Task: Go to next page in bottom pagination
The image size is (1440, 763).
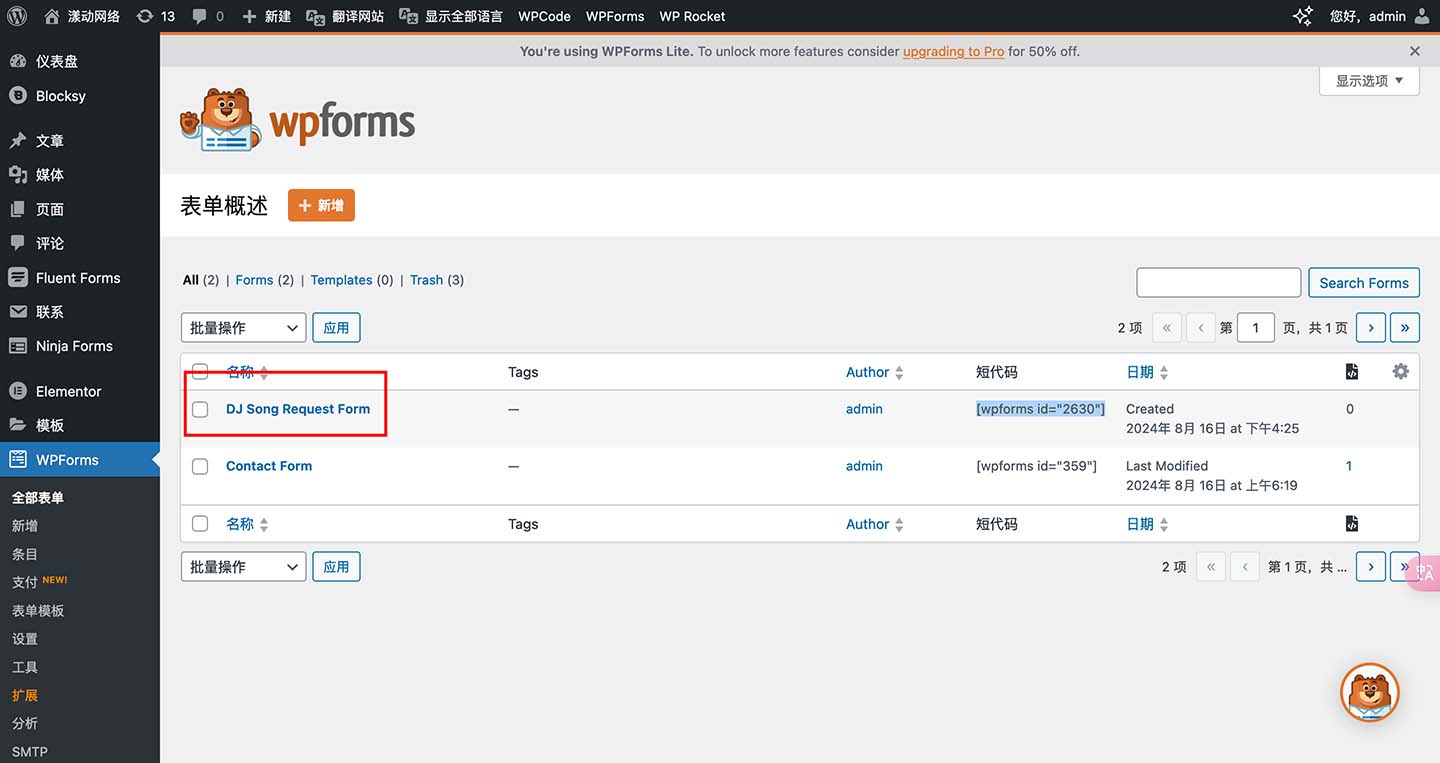Action: point(1370,566)
